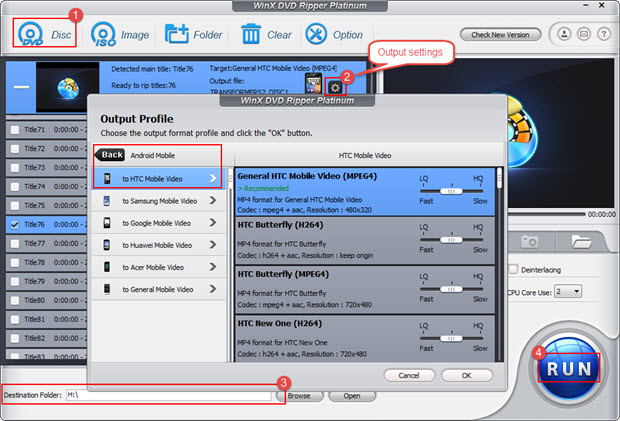Click the Google phone icon in category list

coord(107,223)
